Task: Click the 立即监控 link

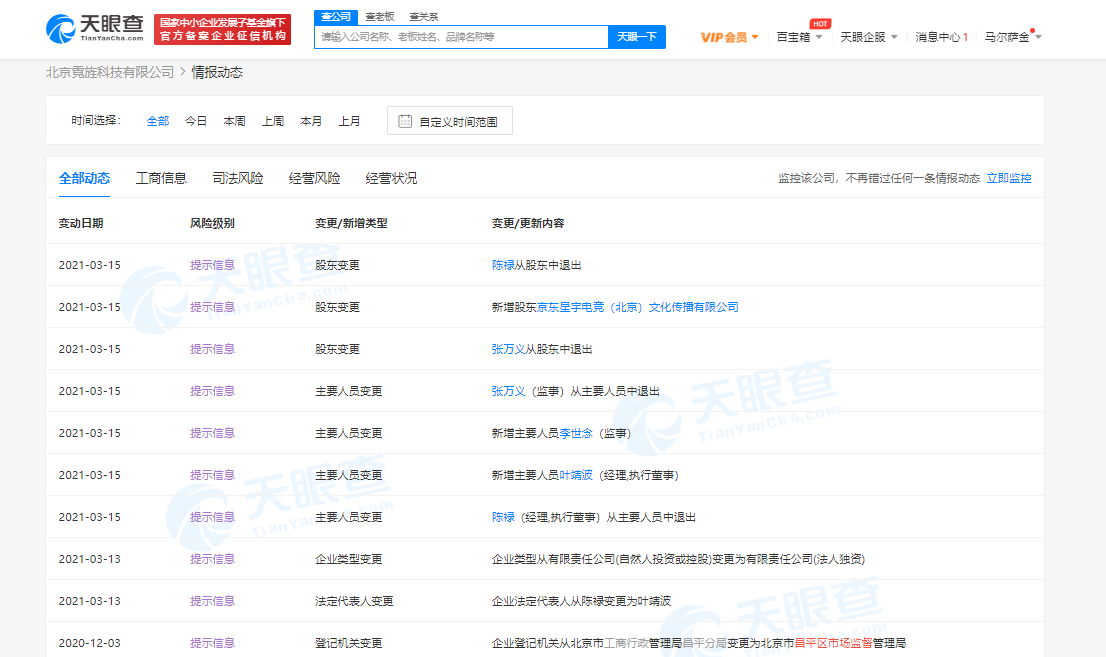Action: point(1009,178)
